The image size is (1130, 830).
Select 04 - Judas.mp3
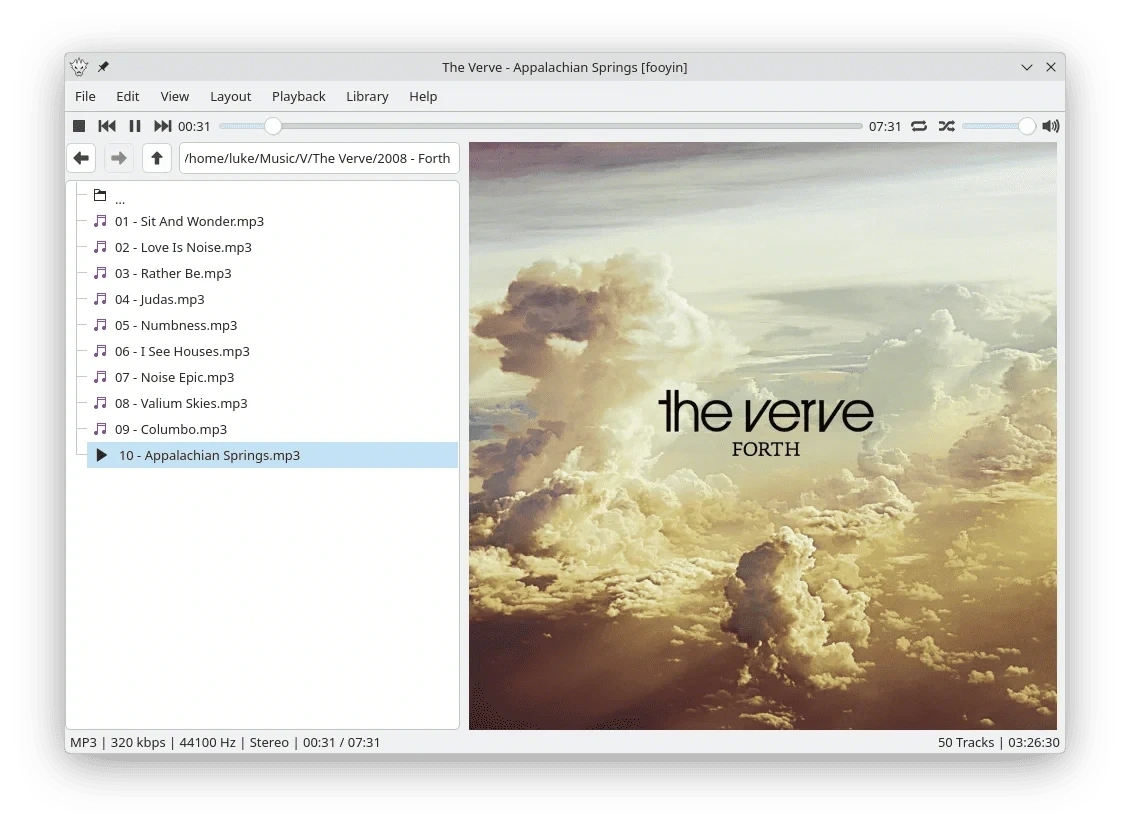coord(159,299)
